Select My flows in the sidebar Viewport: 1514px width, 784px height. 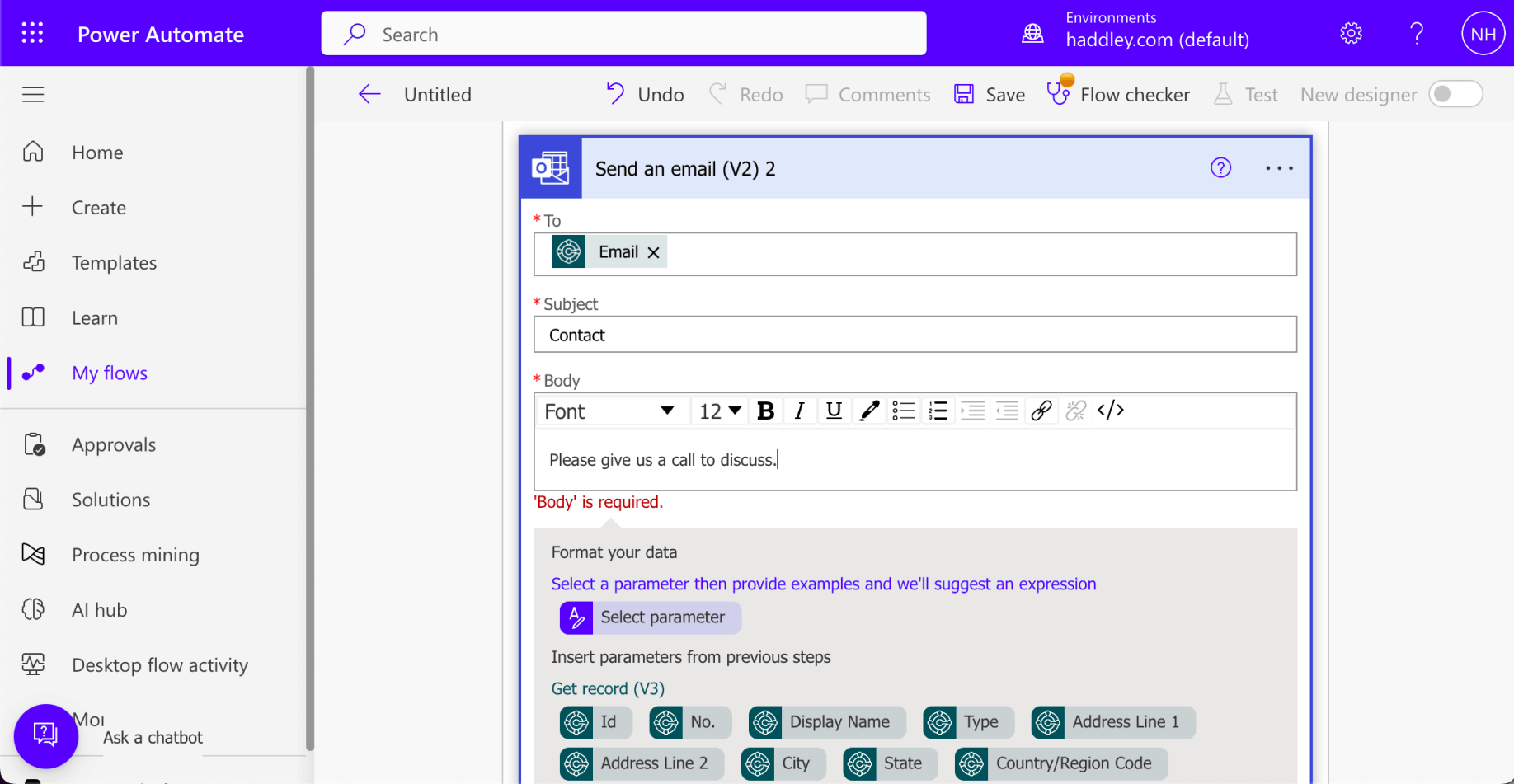(x=110, y=373)
